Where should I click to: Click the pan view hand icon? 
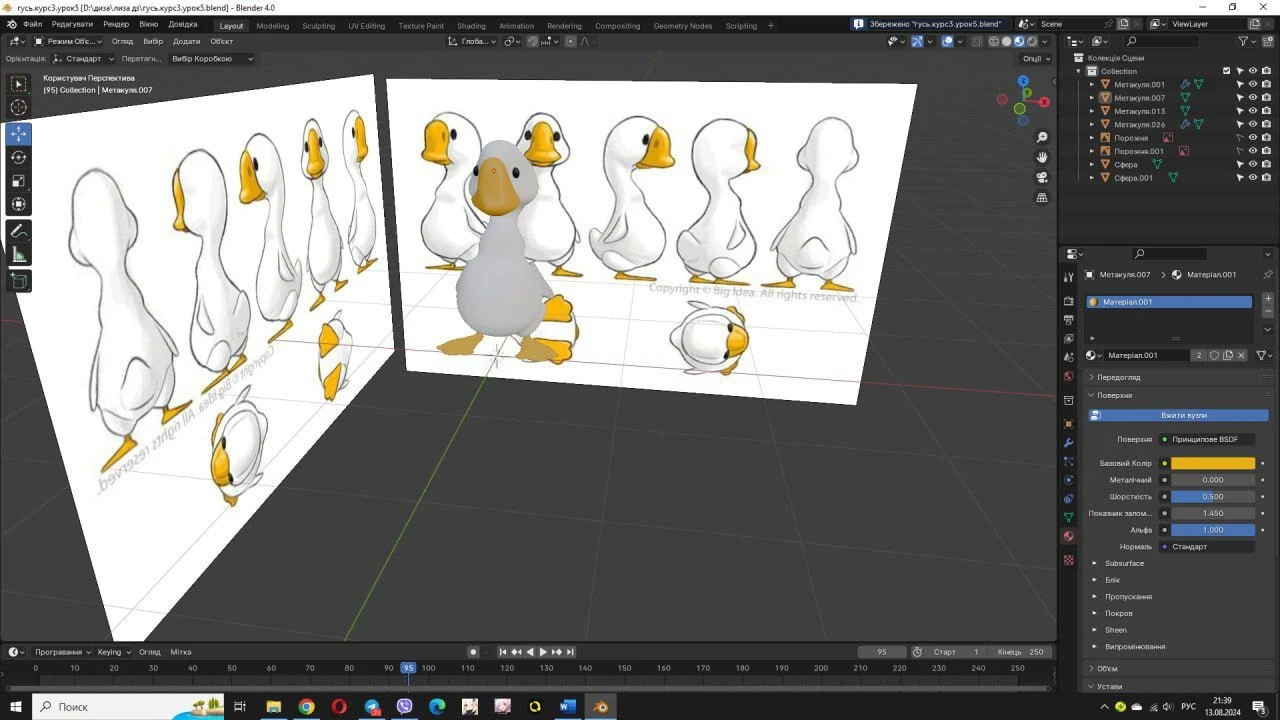click(x=1042, y=157)
